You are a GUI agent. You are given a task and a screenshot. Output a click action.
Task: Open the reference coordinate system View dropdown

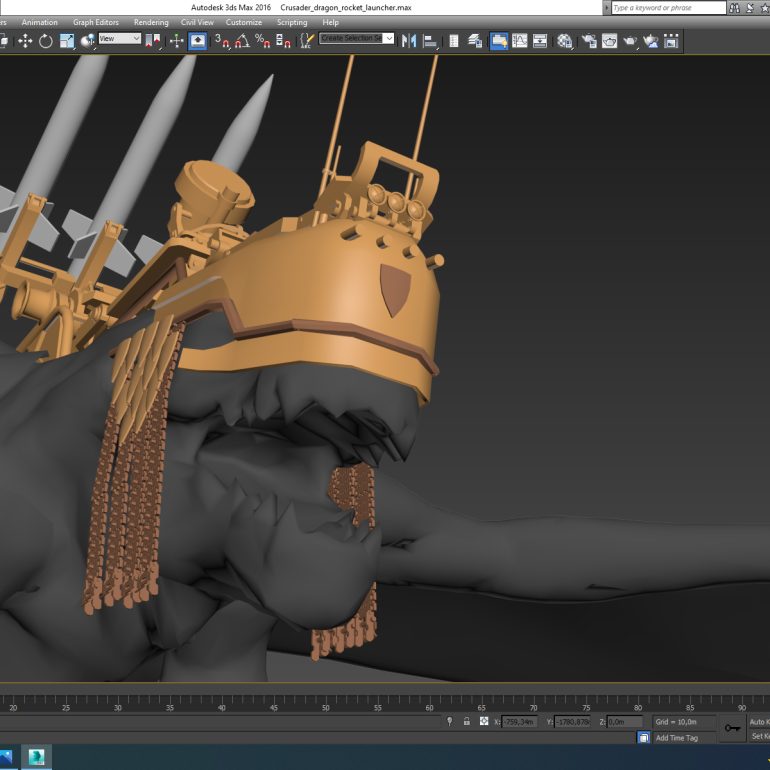119,38
